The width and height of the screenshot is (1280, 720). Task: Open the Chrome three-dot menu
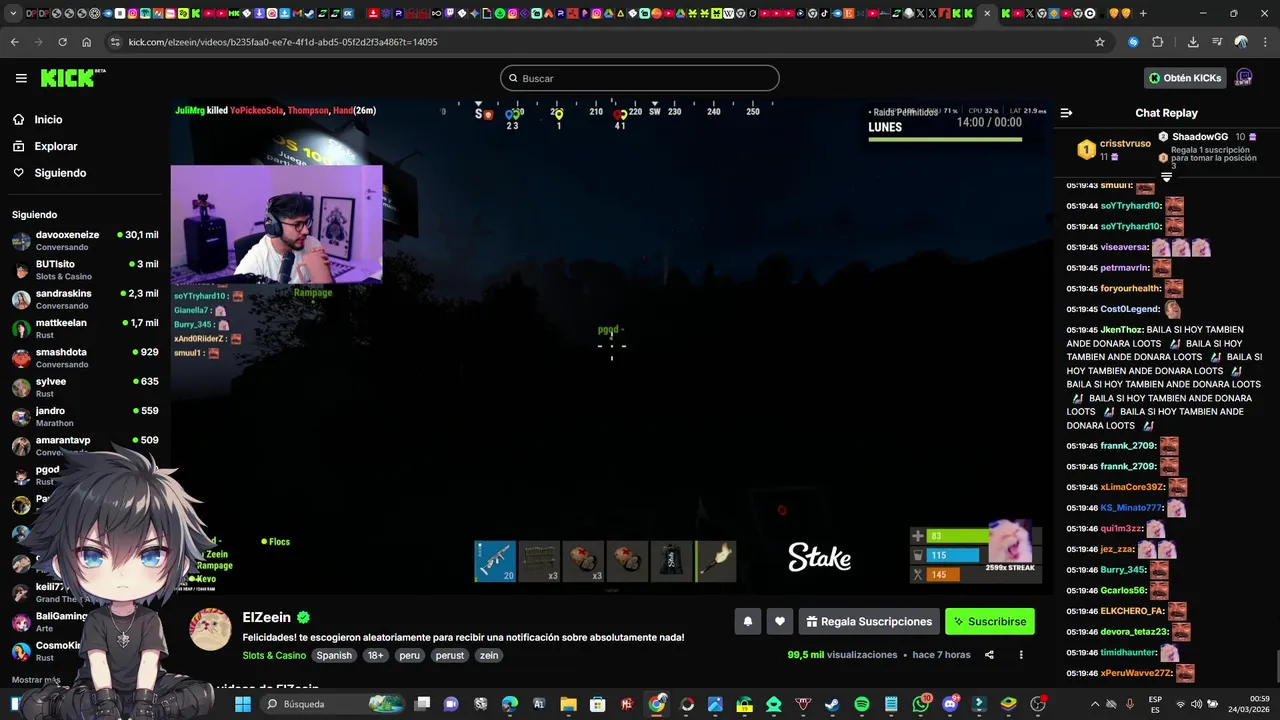tap(1265, 42)
